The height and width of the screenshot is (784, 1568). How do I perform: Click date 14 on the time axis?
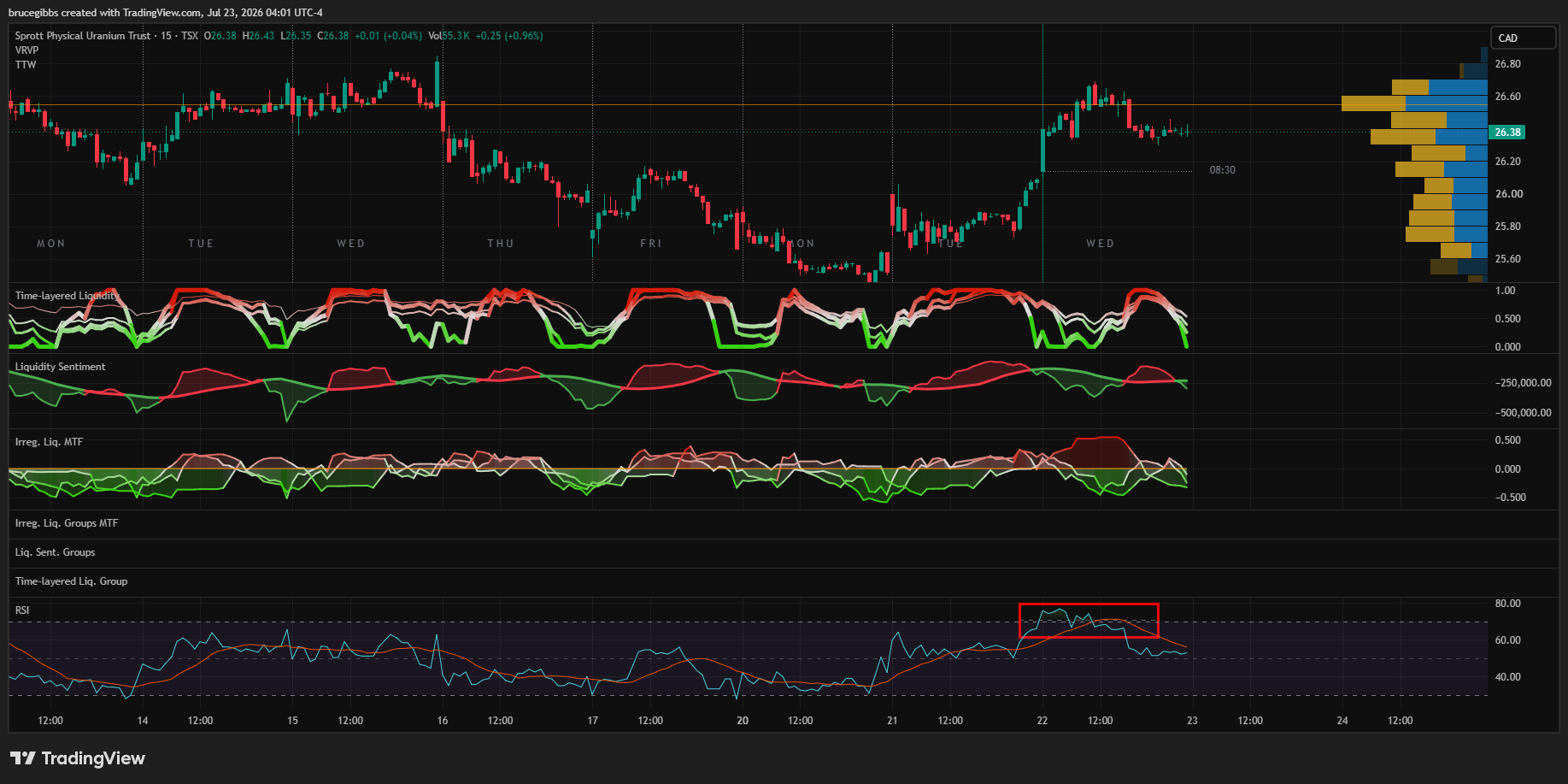(x=143, y=721)
